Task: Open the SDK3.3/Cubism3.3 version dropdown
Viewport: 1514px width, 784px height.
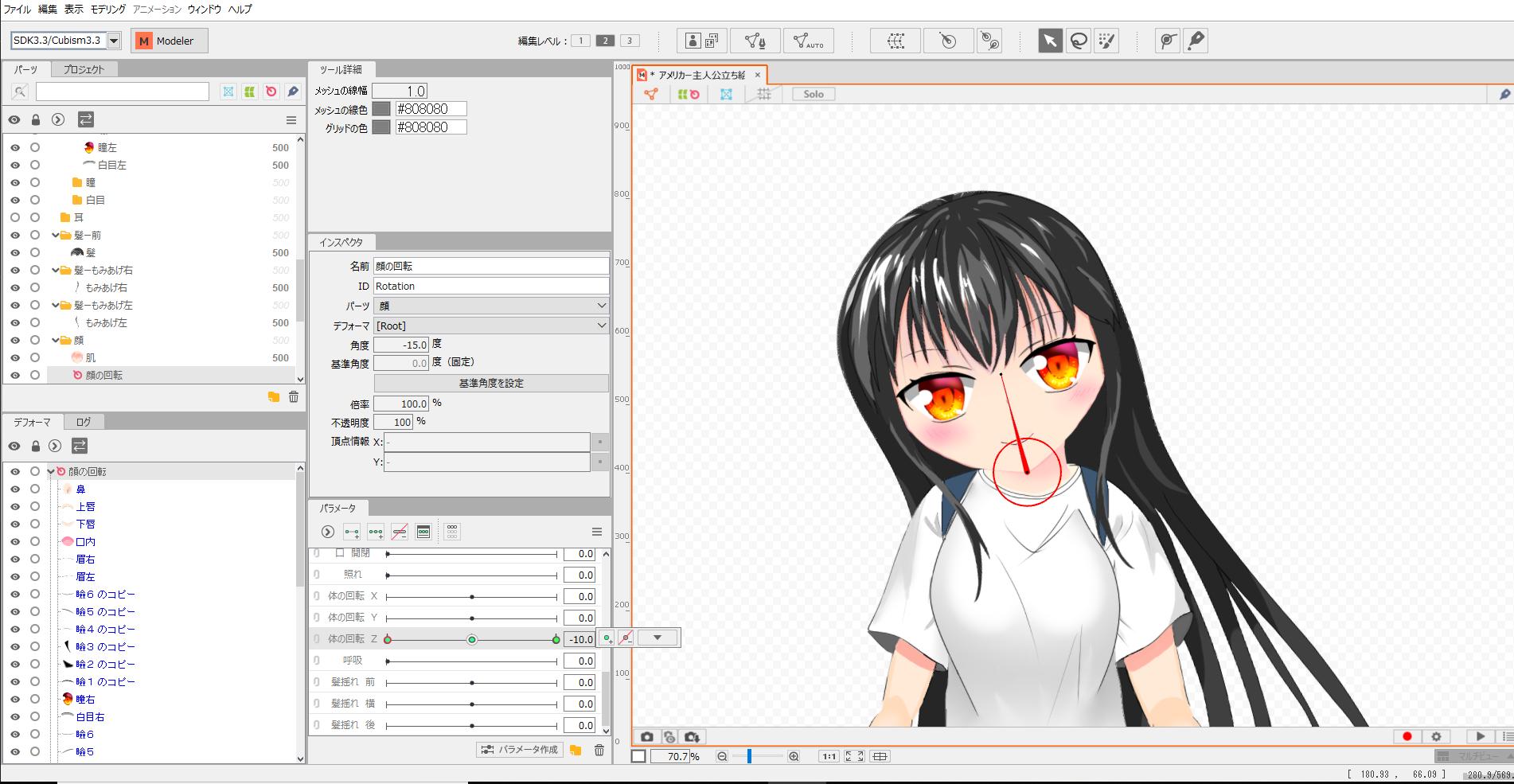Action: tap(114, 41)
